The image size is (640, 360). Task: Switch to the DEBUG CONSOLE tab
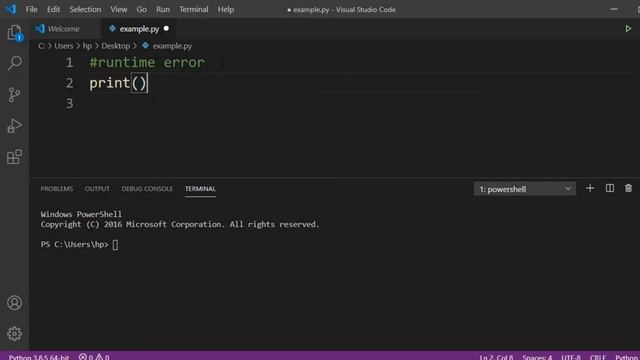click(147, 189)
